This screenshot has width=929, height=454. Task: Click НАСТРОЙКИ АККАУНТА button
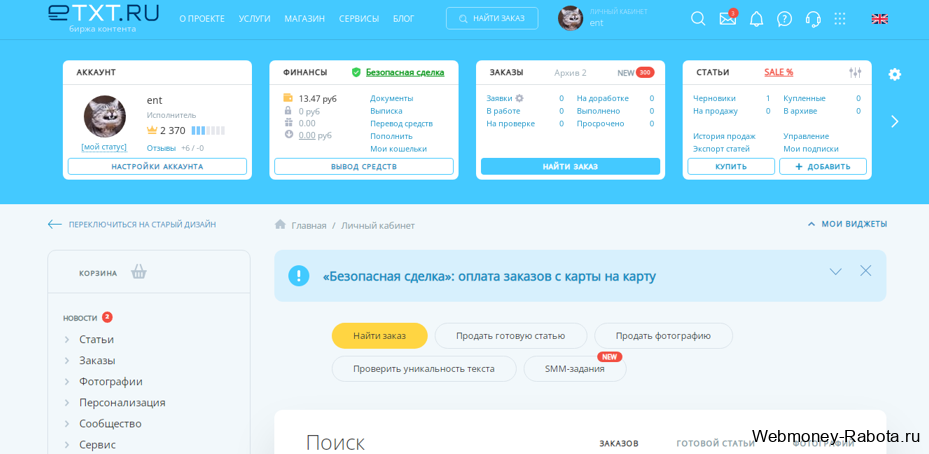pos(157,167)
